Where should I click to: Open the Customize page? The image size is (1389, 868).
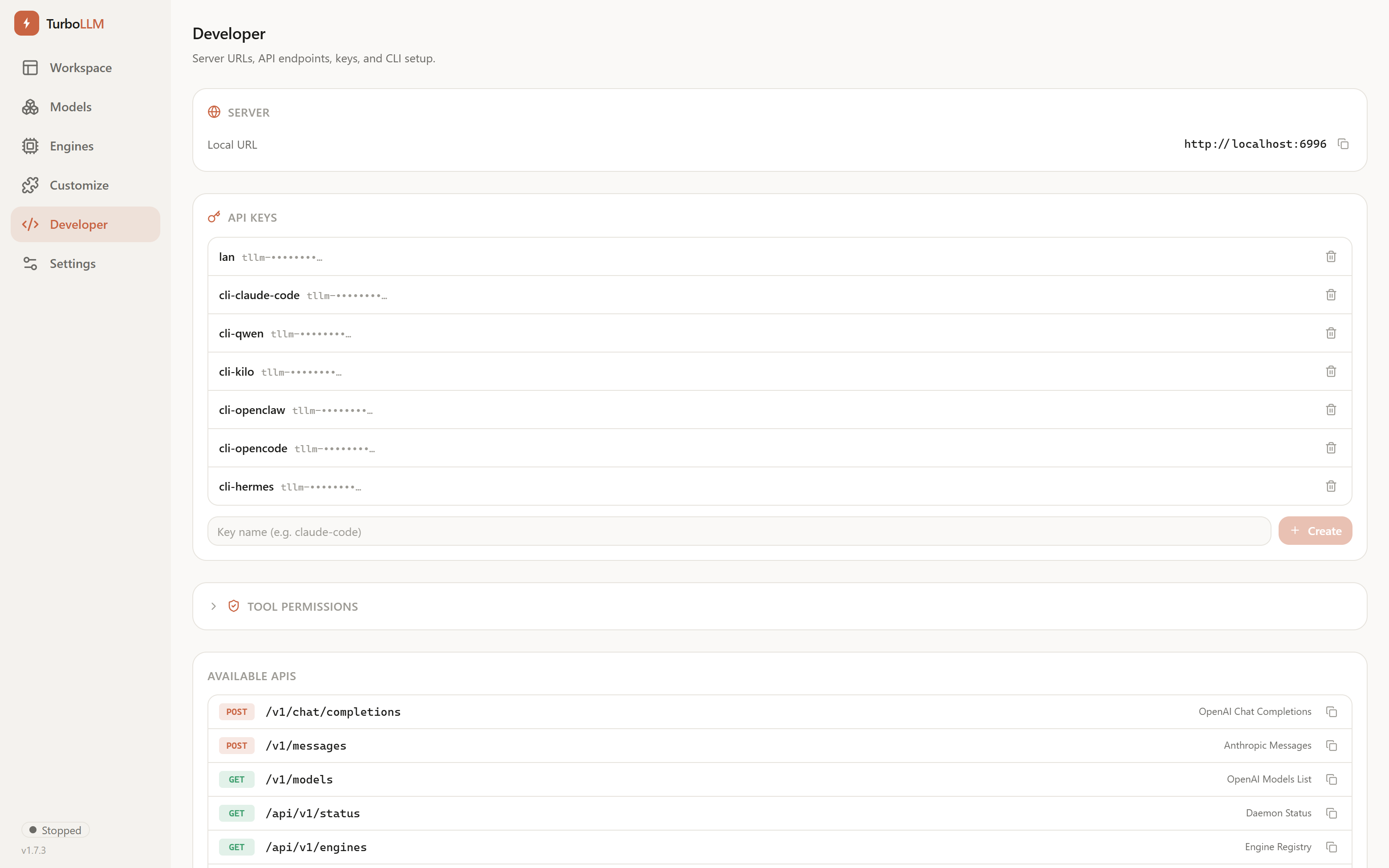[x=85, y=185]
